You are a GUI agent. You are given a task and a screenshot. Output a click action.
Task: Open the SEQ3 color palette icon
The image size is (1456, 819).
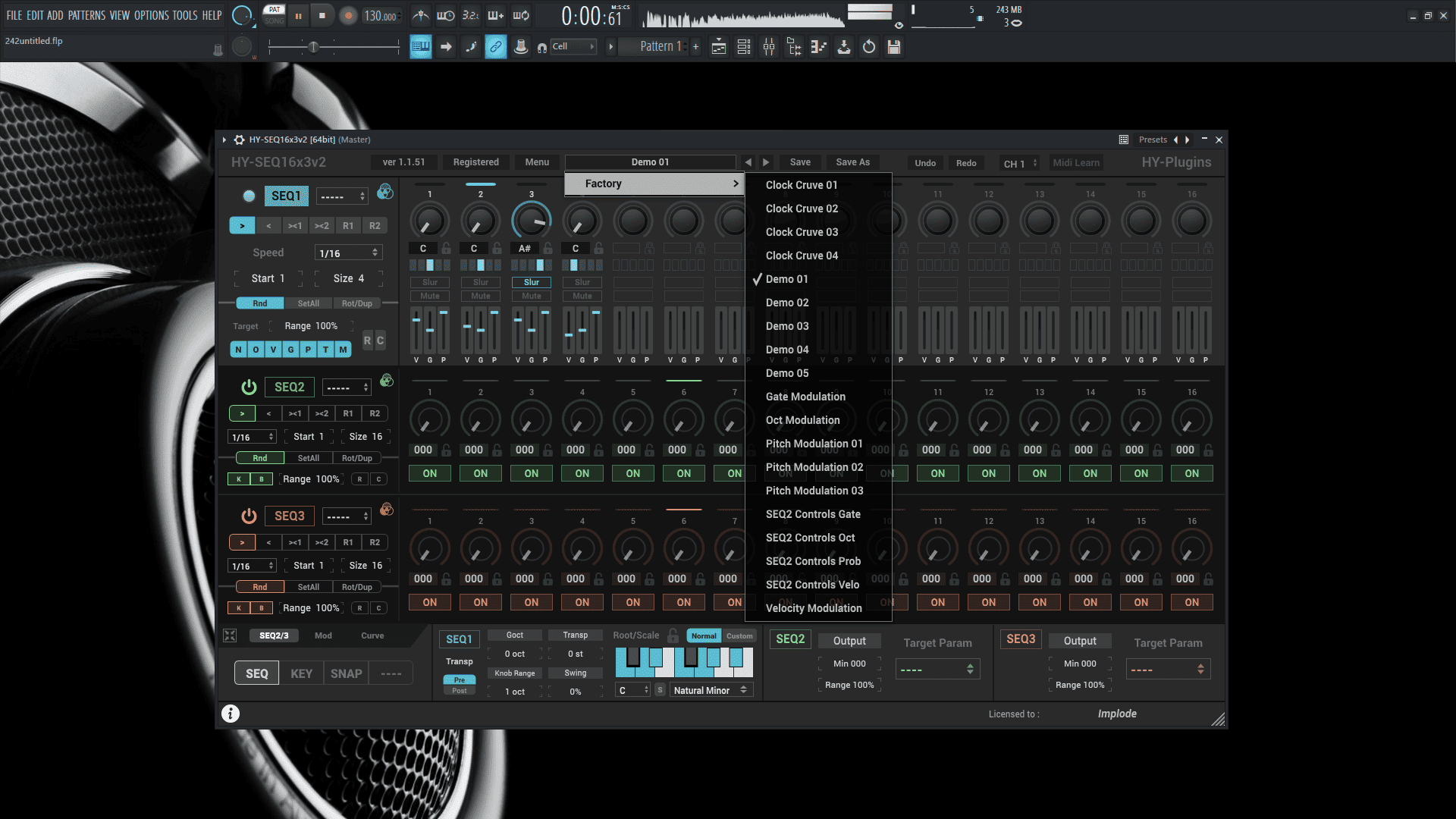[387, 510]
